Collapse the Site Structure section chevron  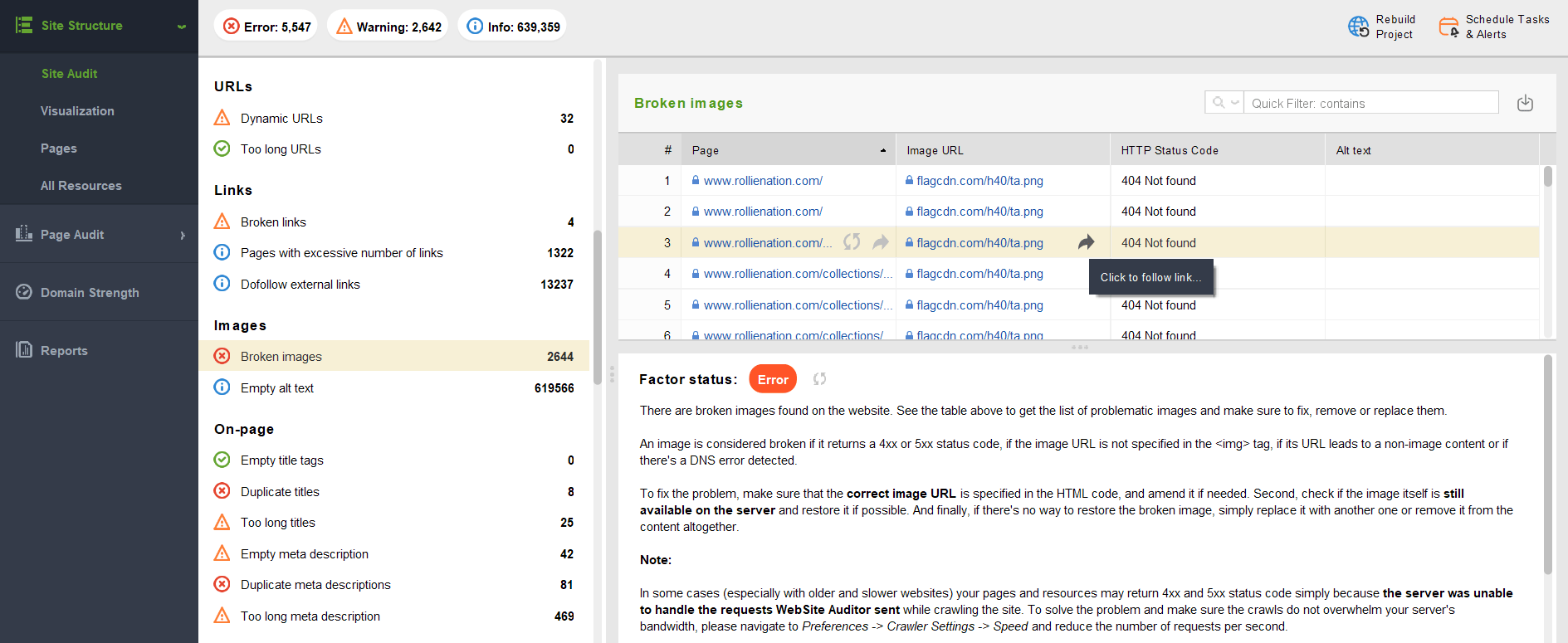[x=181, y=27]
